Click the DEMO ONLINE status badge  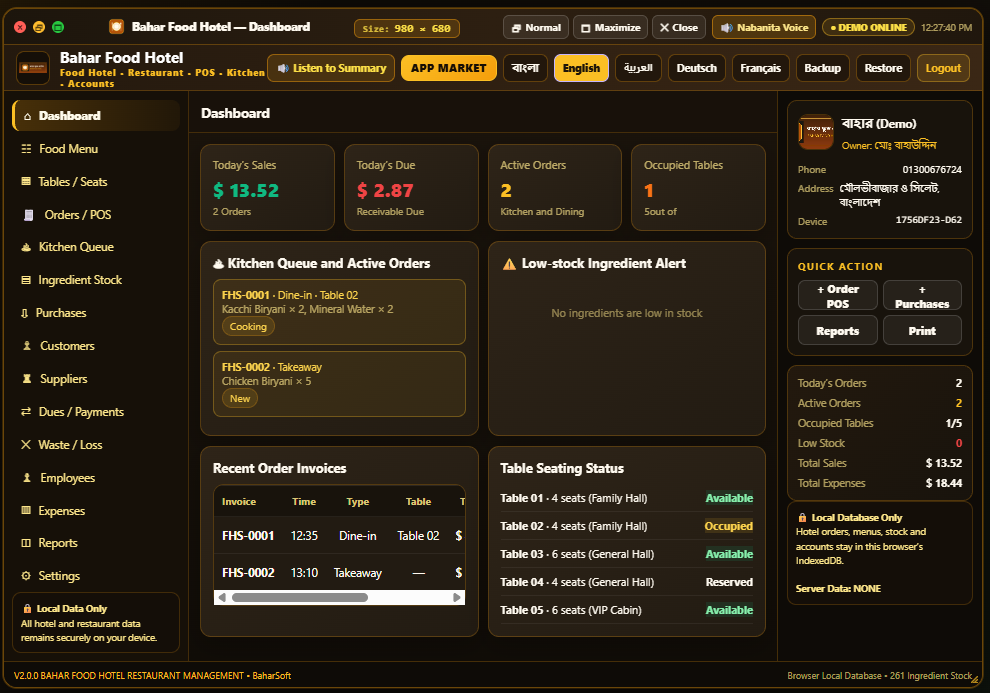[x=868, y=28]
